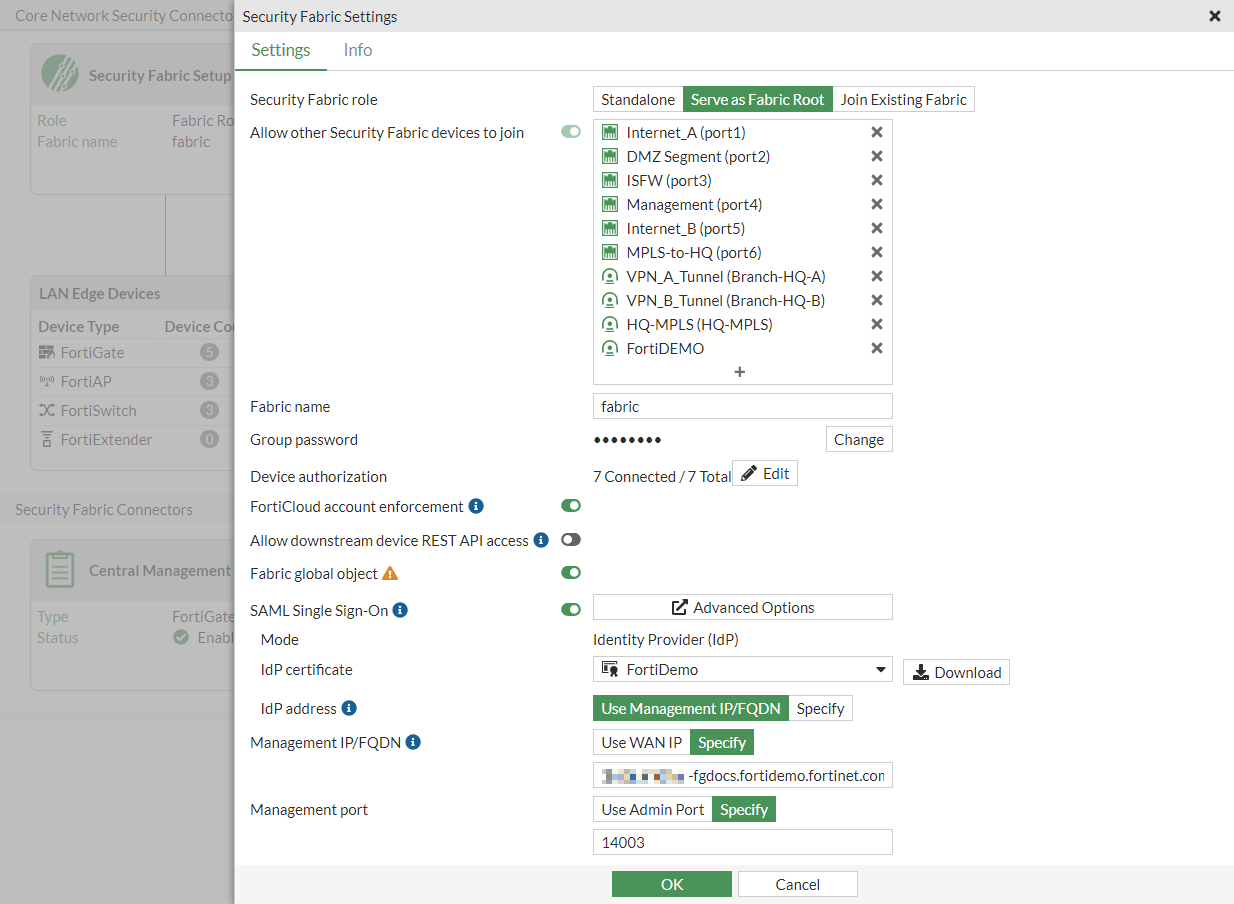This screenshot has width=1234, height=904.
Task: Remove Internet_A (port1) from the interface list
Action: 876,132
